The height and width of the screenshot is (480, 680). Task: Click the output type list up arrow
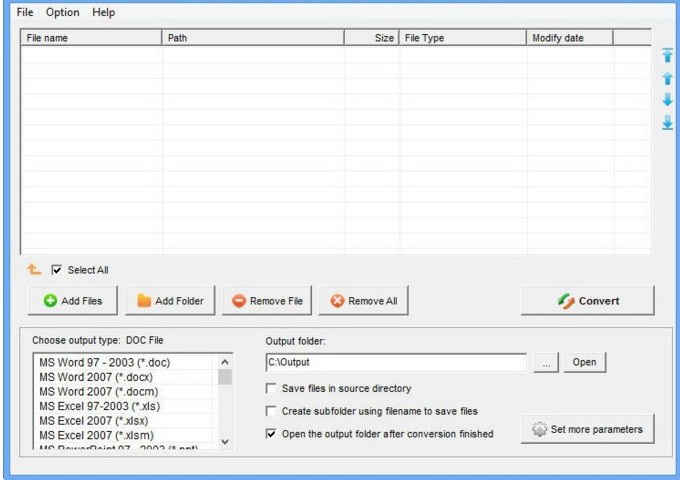pos(225,362)
